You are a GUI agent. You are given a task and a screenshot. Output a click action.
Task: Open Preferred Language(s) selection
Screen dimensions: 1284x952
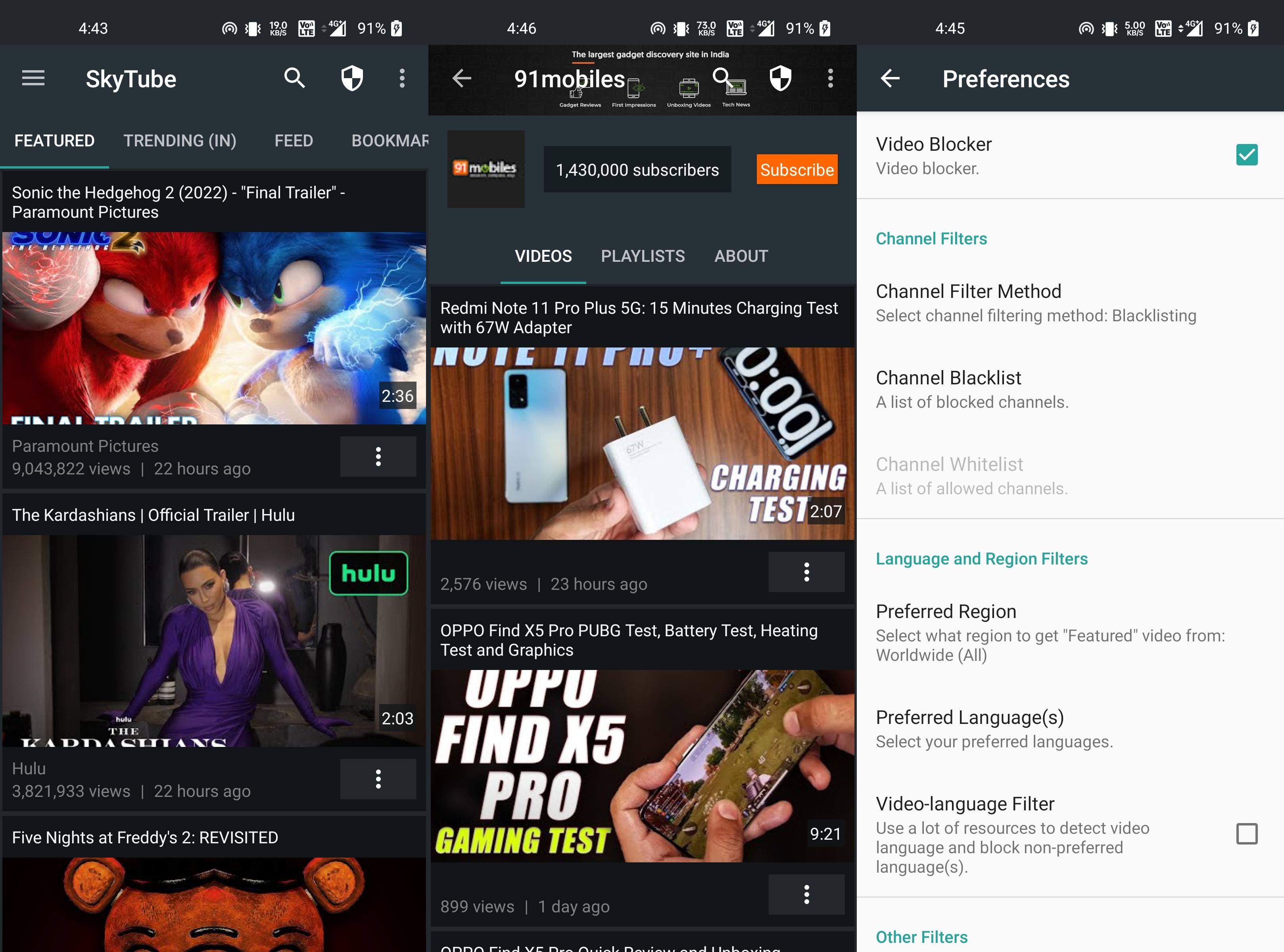coord(1070,729)
